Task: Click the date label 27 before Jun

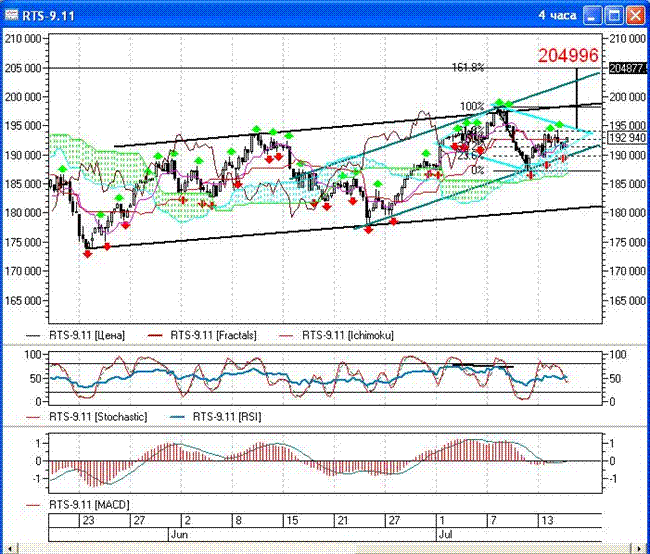Action: 139,520
